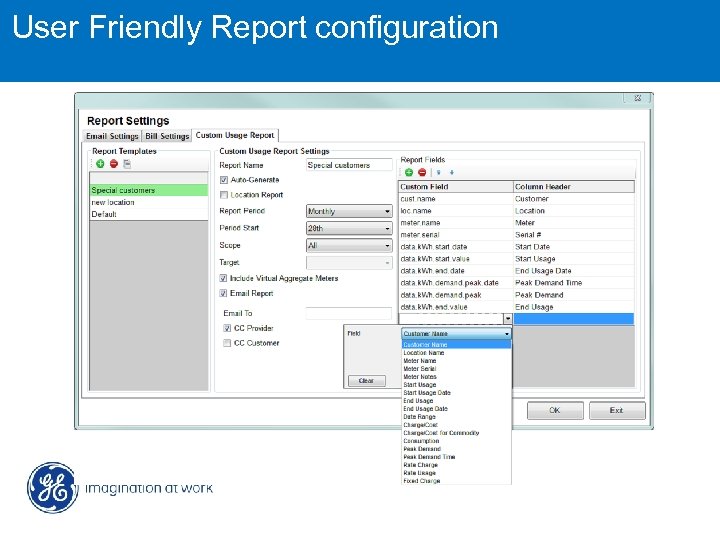Move the report field down arrow
Image resolution: width=720 pixels, height=540 pixels.
coord(452,172)
